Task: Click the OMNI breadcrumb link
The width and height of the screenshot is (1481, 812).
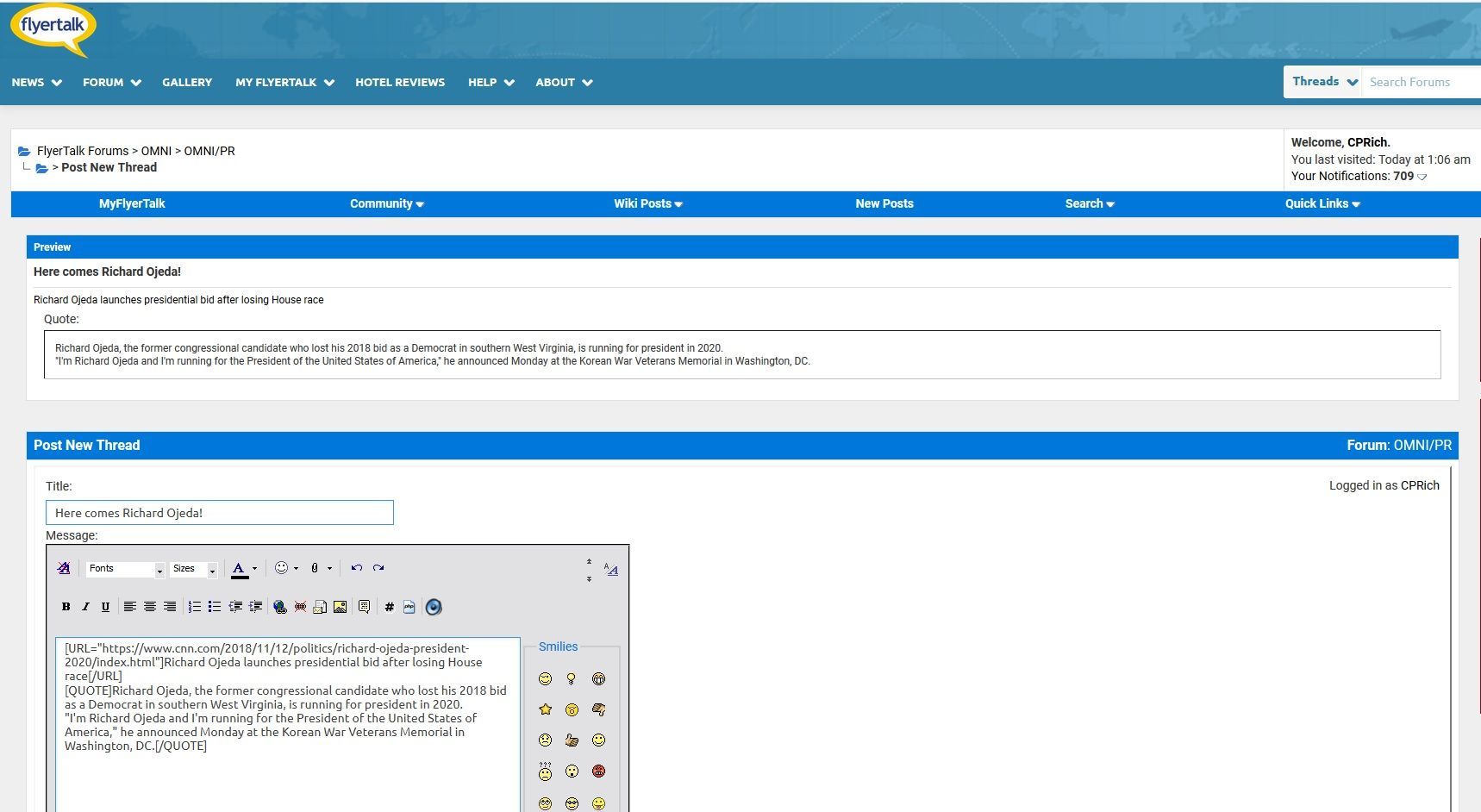Action: tap(156, 151)
